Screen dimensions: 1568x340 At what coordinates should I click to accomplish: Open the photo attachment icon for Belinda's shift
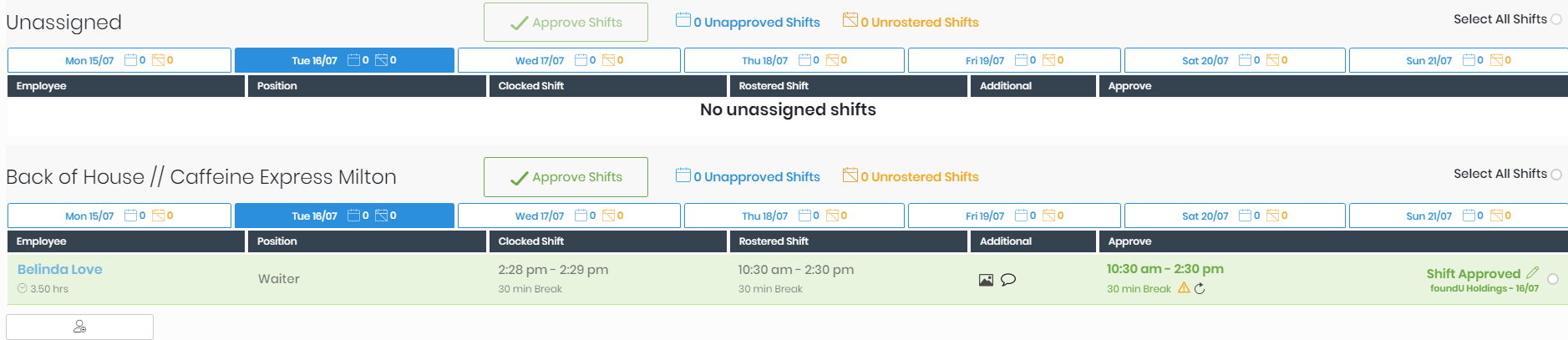click(986, 280)
